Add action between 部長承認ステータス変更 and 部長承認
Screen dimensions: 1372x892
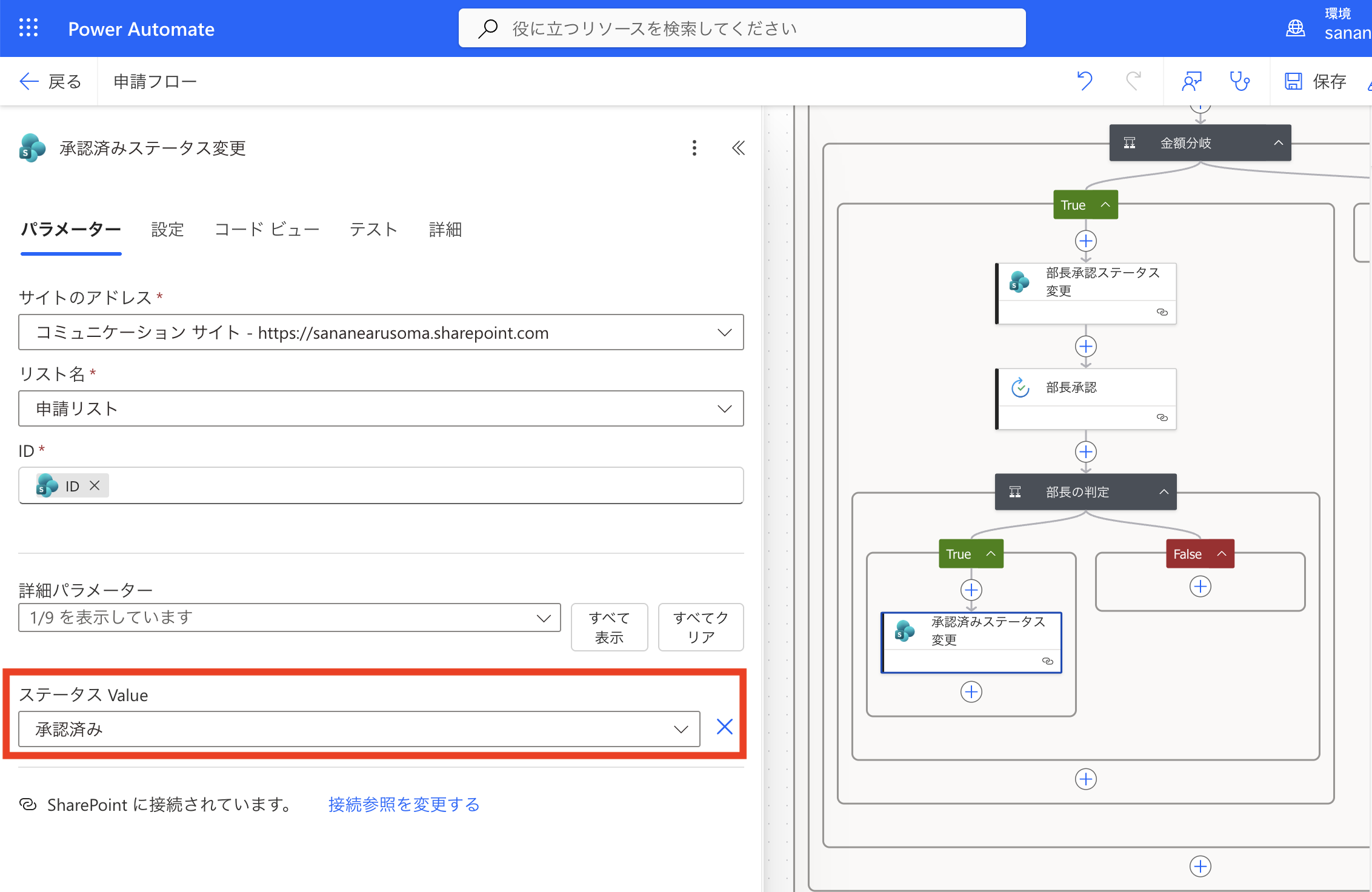pos(1086,347)
